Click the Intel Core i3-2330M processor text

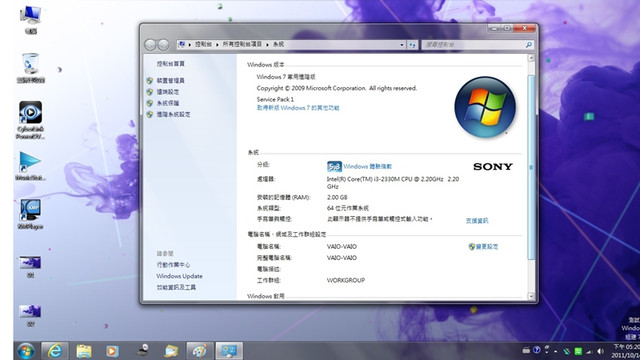pyautogui.click(x=393, y=182)
